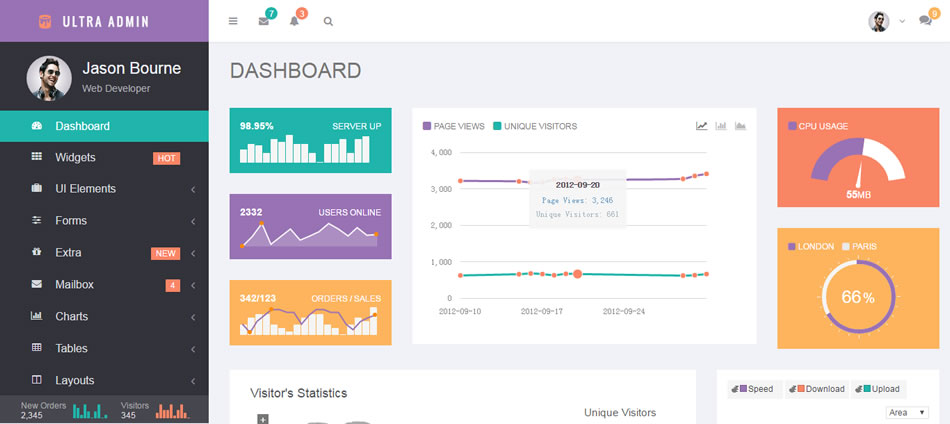
Task: Open Layouts in the sidebar
Action: click(x=104, y=380)
